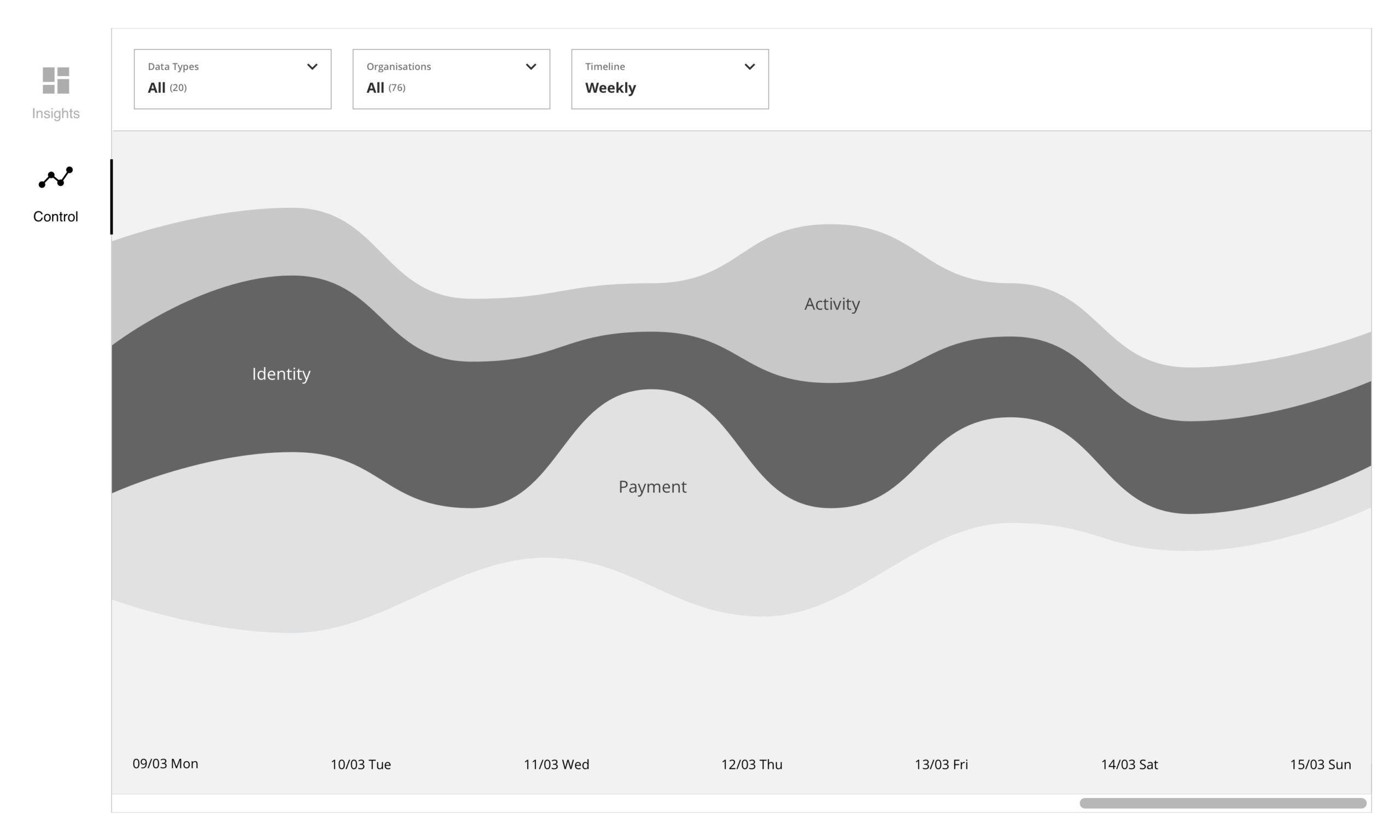Click the 13/03 Fri date label

pyautogui.click(x=941, y=765)
